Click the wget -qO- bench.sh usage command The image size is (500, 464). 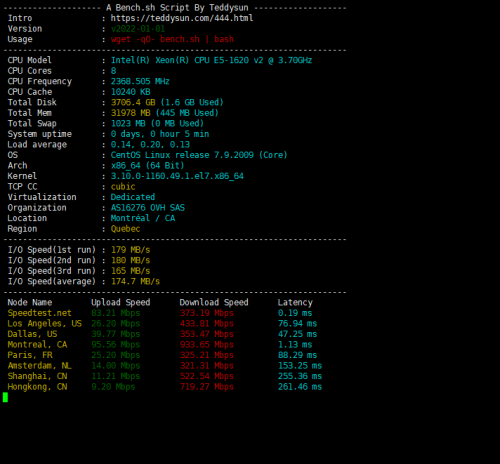click(x=172, y=39)
